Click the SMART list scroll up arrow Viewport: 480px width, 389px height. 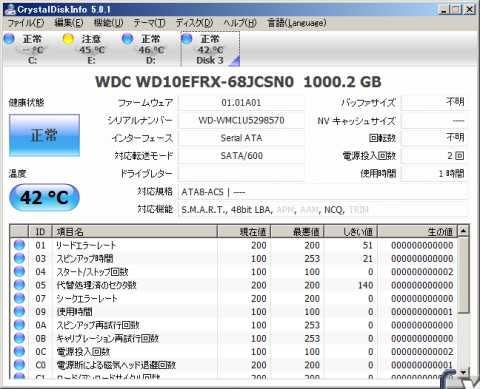(463, 231)
